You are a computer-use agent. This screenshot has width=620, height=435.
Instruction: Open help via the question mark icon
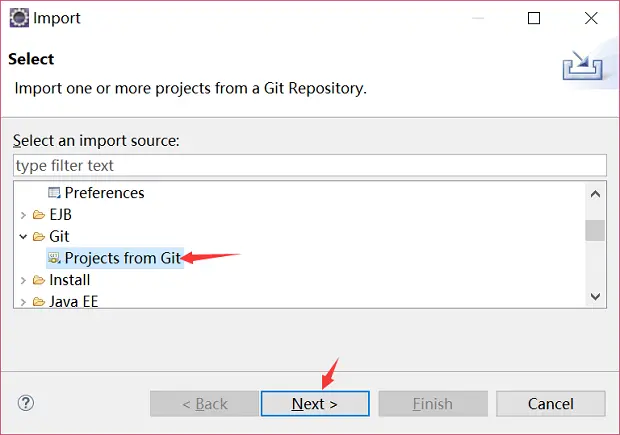pyautogui.click(x=26, y=403)
